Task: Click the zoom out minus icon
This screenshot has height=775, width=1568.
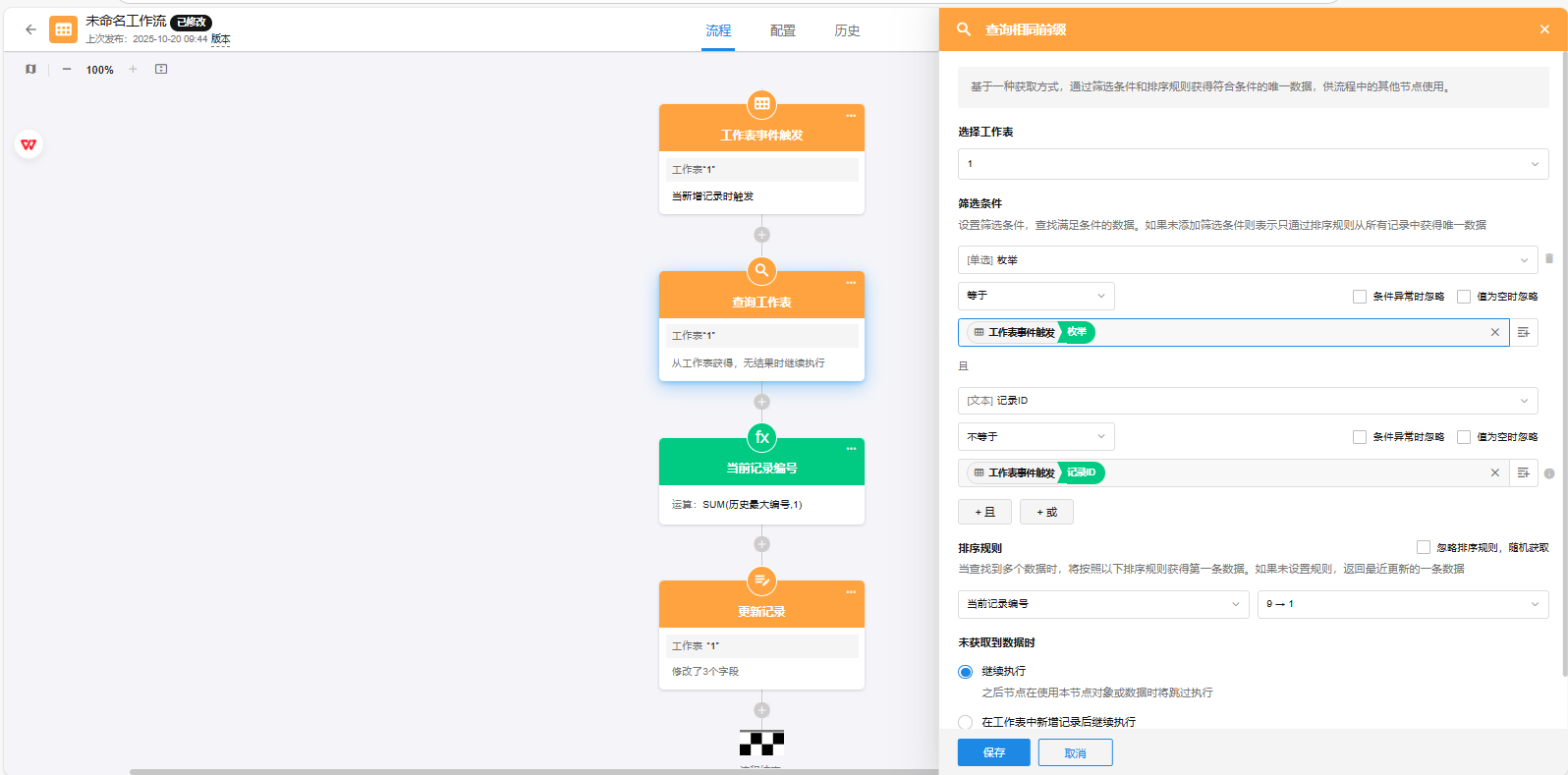Action: pyautogui.click(x=67, y=70)
